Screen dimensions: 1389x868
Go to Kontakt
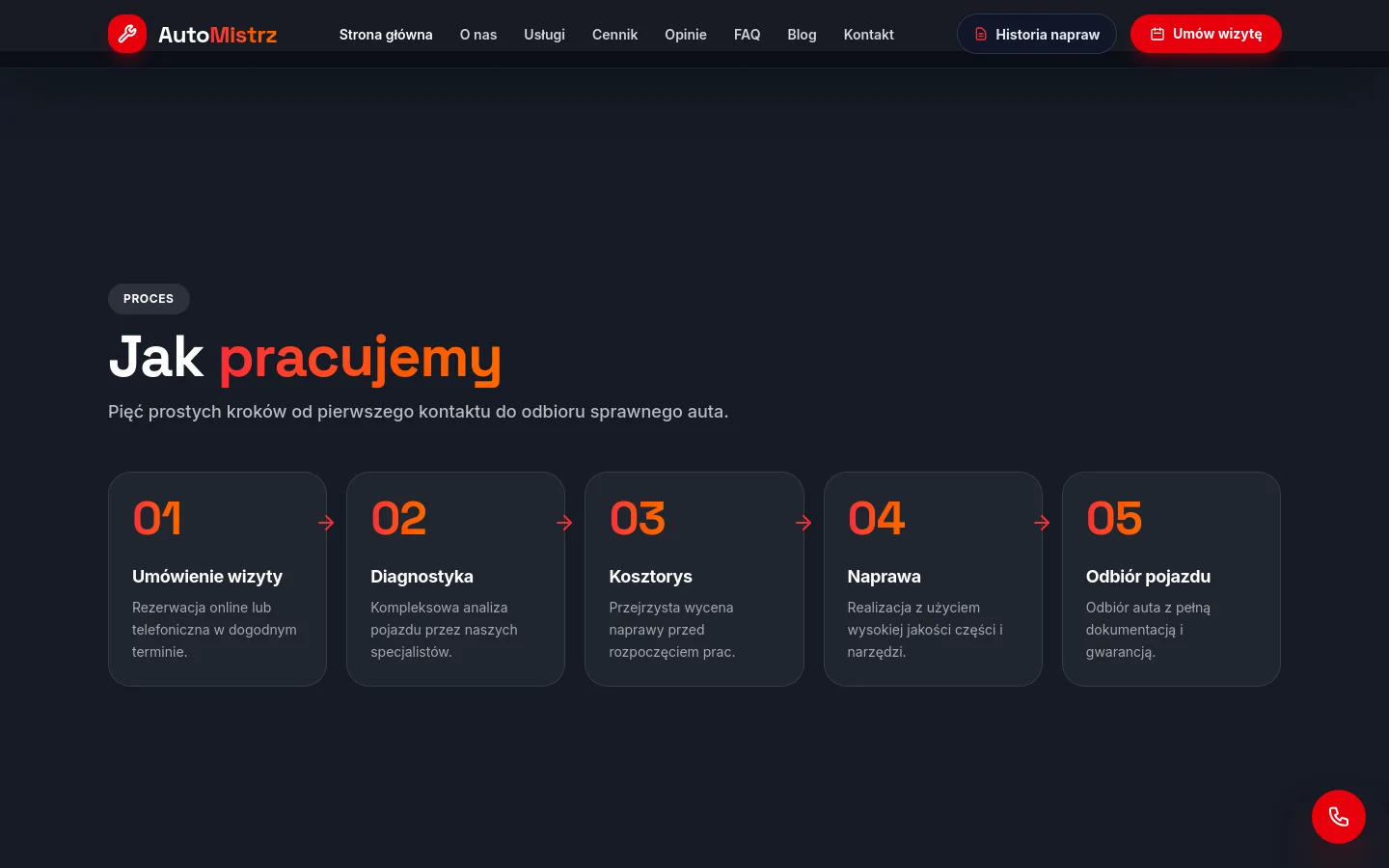coord(868,35)
